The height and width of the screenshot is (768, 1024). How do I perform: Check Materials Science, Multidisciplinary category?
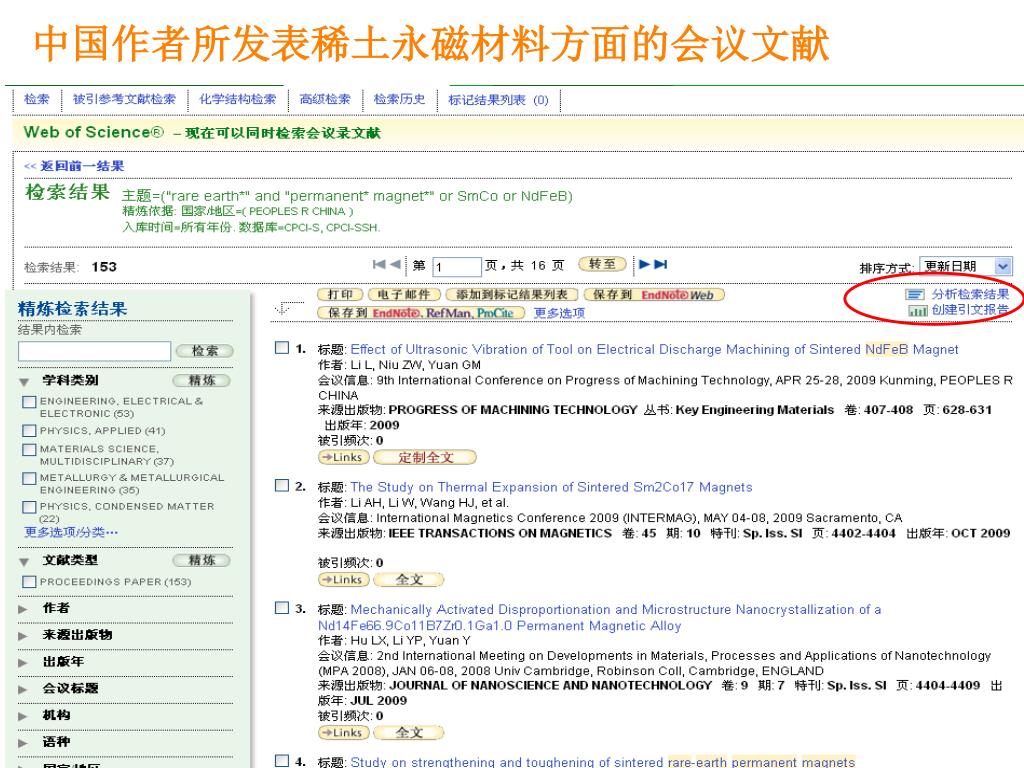click(x=29, y=449)
